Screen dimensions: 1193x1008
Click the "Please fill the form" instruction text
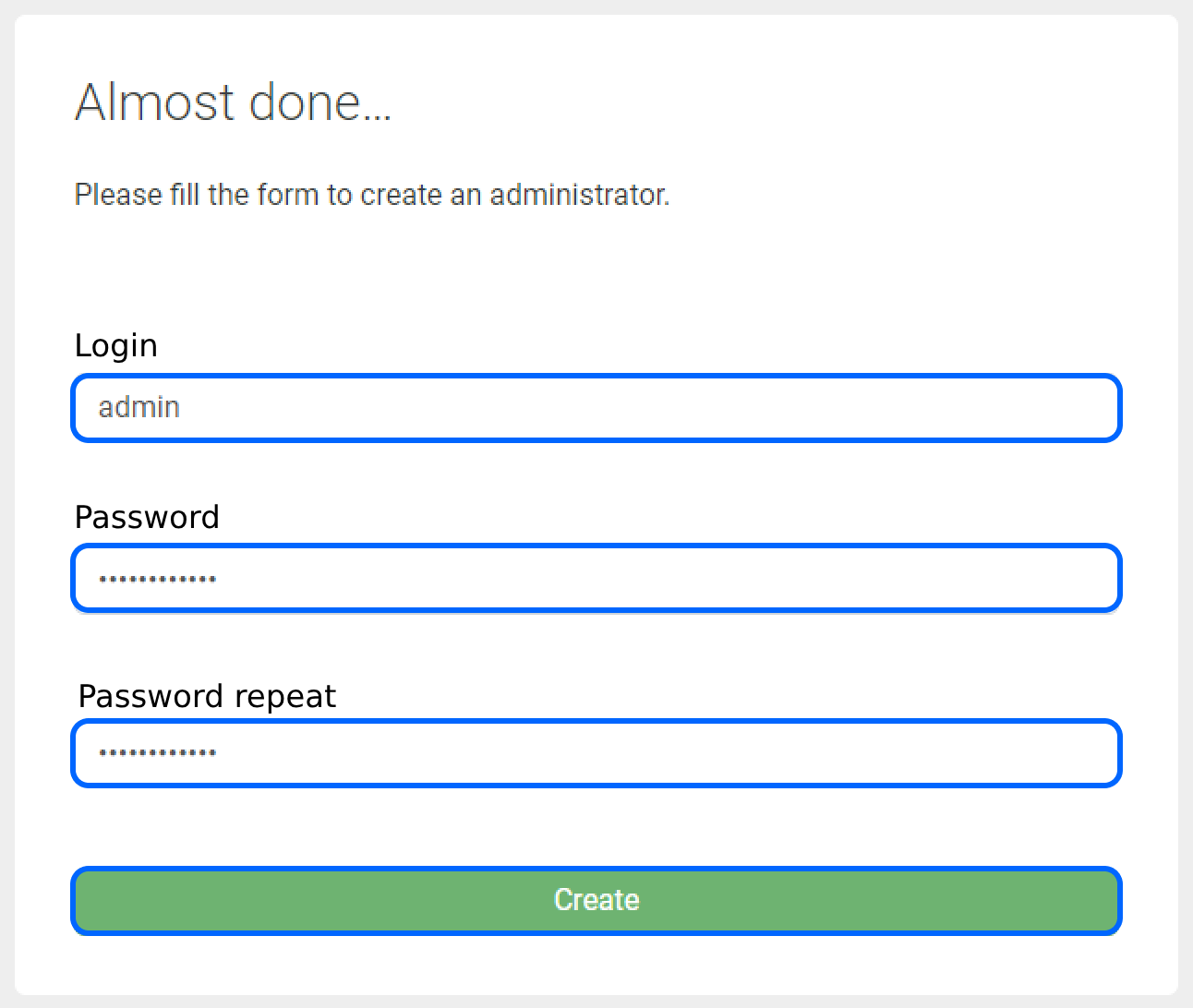[x=371, y=195]
